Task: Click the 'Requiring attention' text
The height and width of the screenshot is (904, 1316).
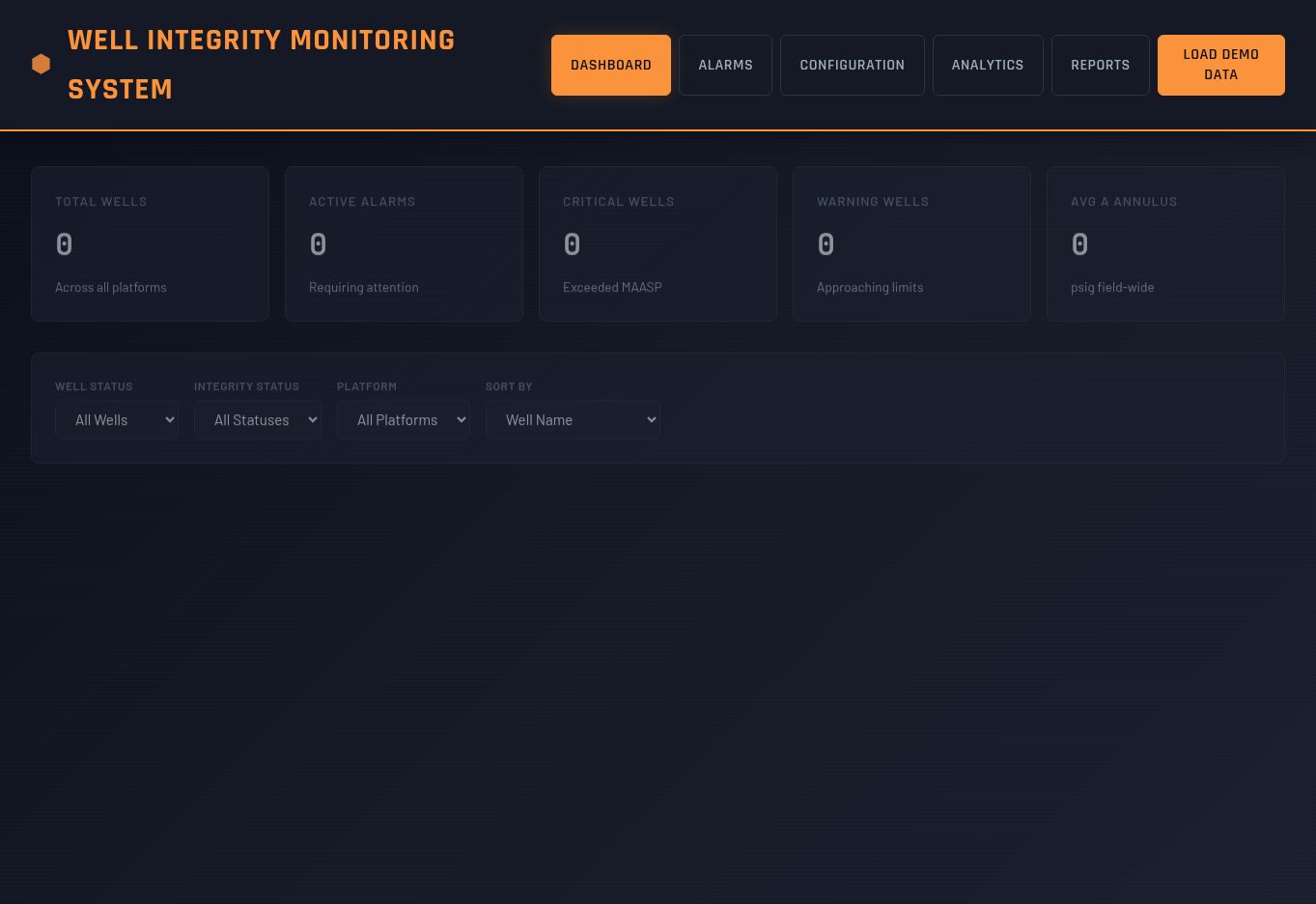Action: click(x=364, y=287)
